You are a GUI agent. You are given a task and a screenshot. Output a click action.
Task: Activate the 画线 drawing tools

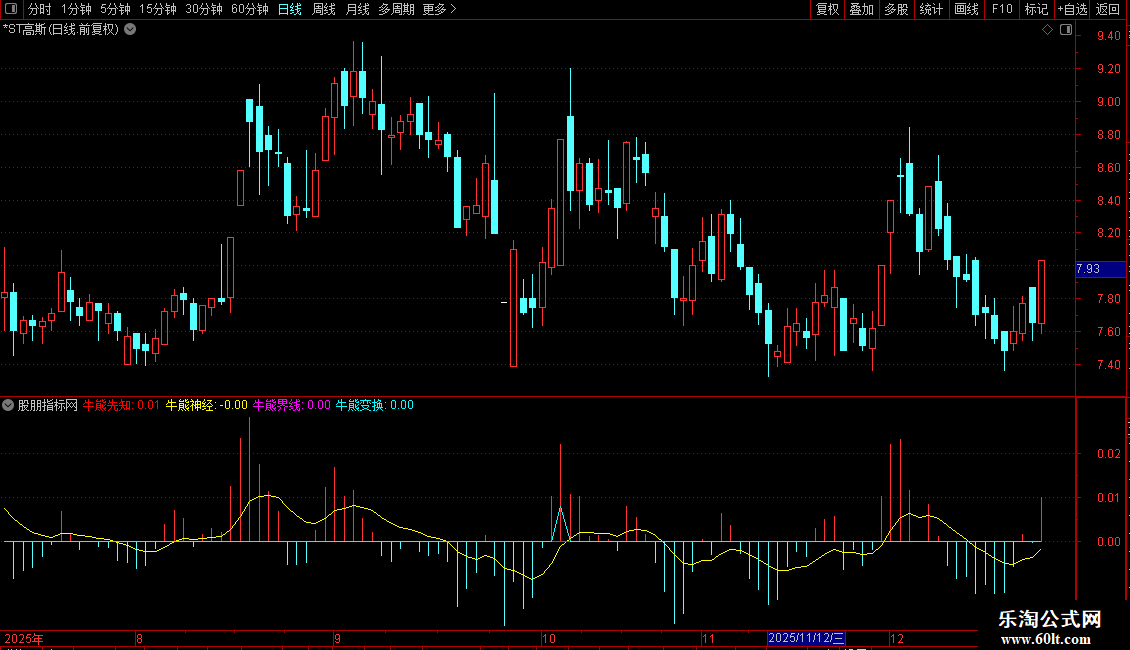tap(966, 9)
